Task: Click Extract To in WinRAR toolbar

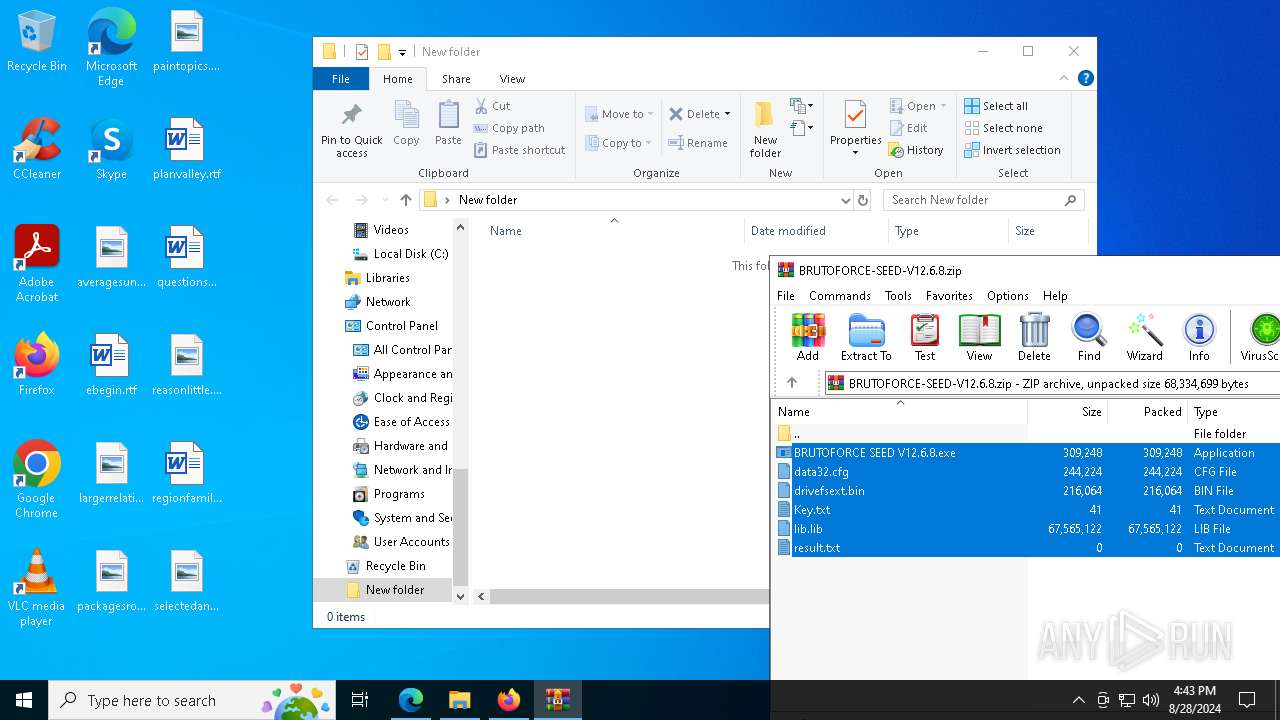Action: [x=866, y=337]
